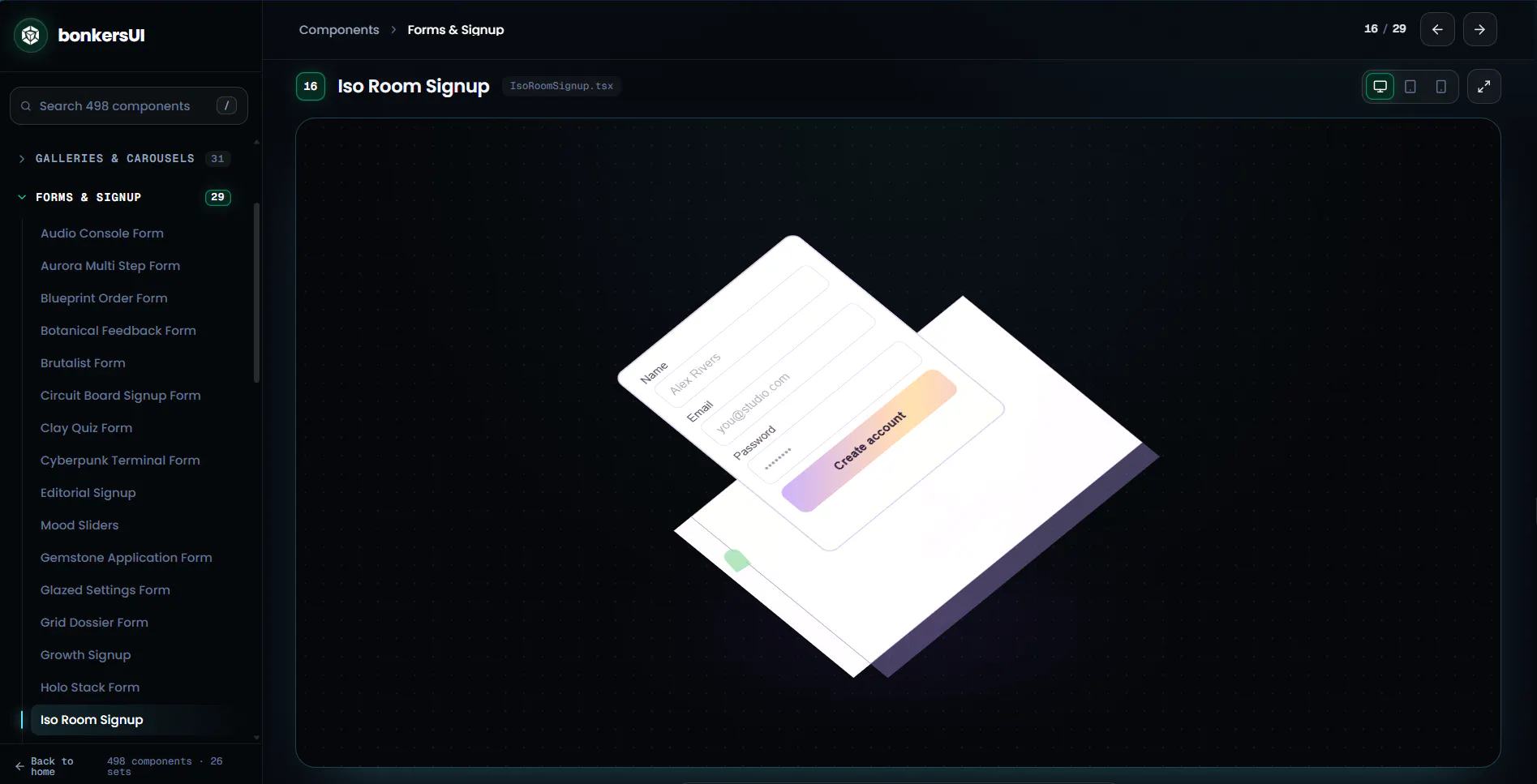This screenshot has height=784, width=1537.
Task: Go to previous component arrow button
Action: (x=1437, y=29)
